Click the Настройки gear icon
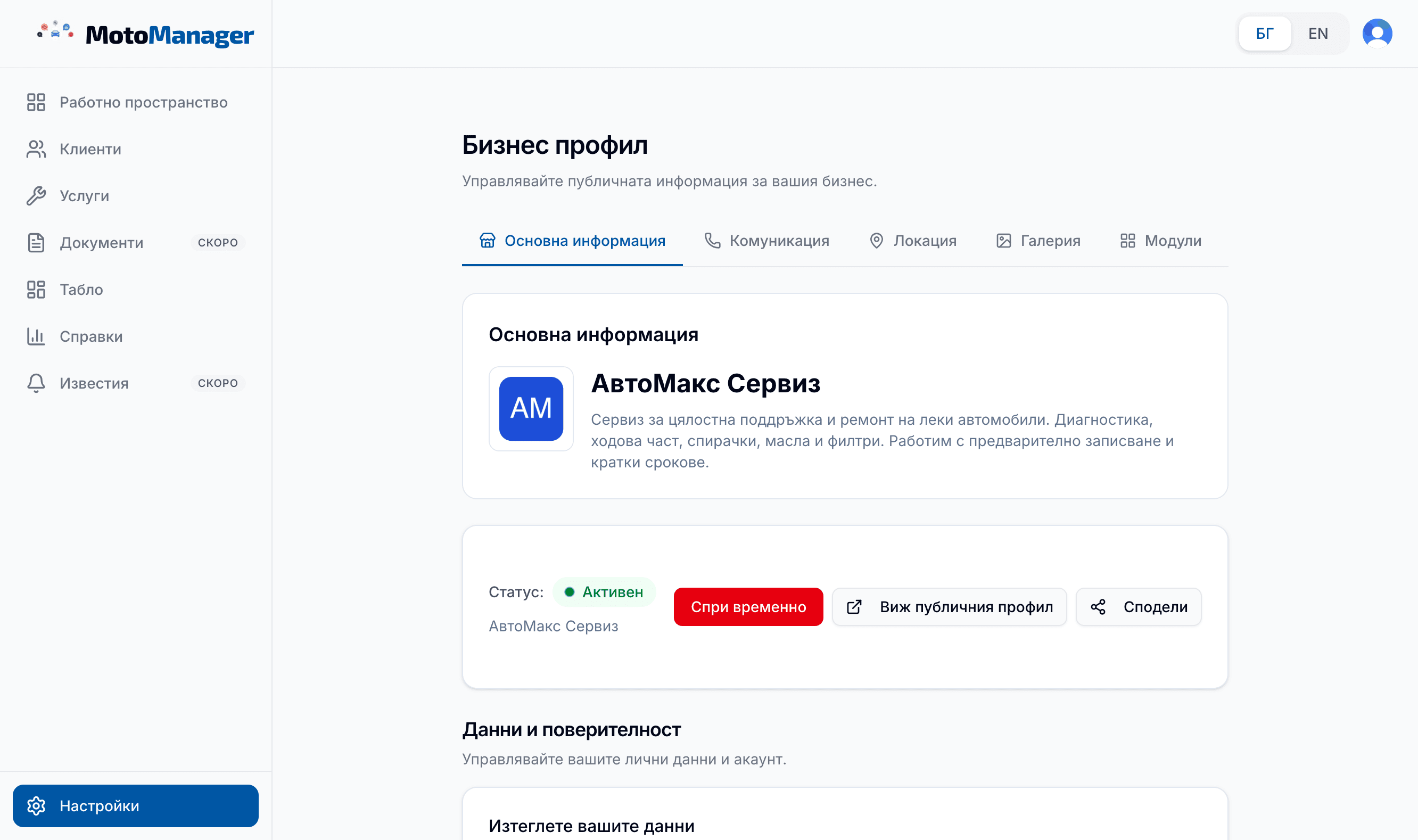The image size is (1418, 840). pos(36,805)
